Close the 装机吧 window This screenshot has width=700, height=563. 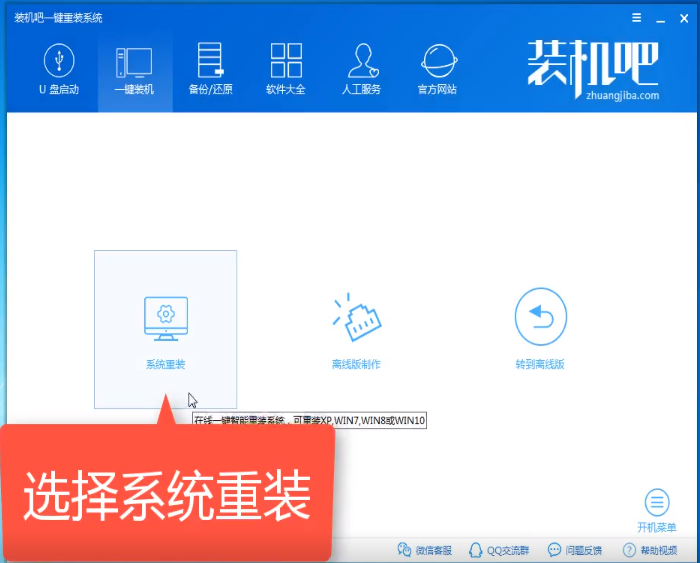[684, 18]
